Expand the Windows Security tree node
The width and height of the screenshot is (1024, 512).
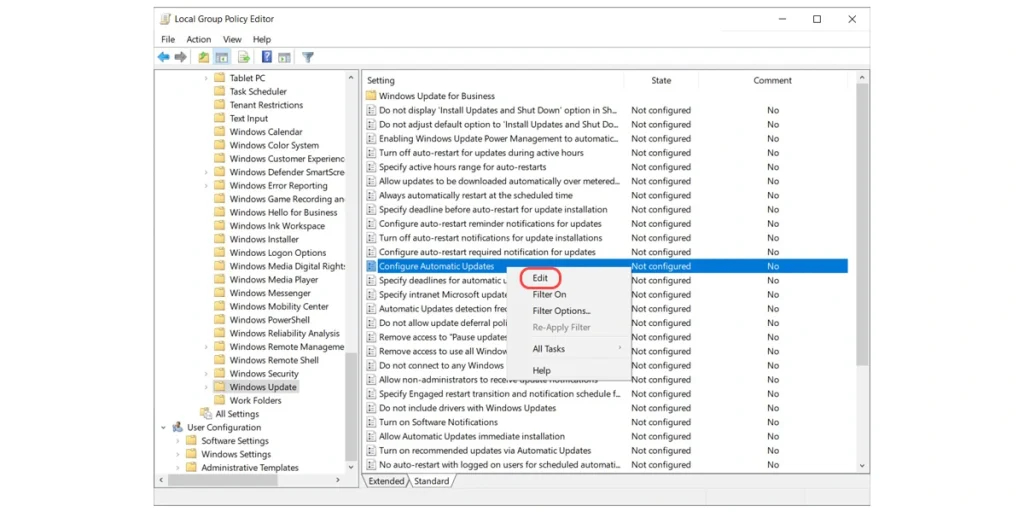coord(206,374)
